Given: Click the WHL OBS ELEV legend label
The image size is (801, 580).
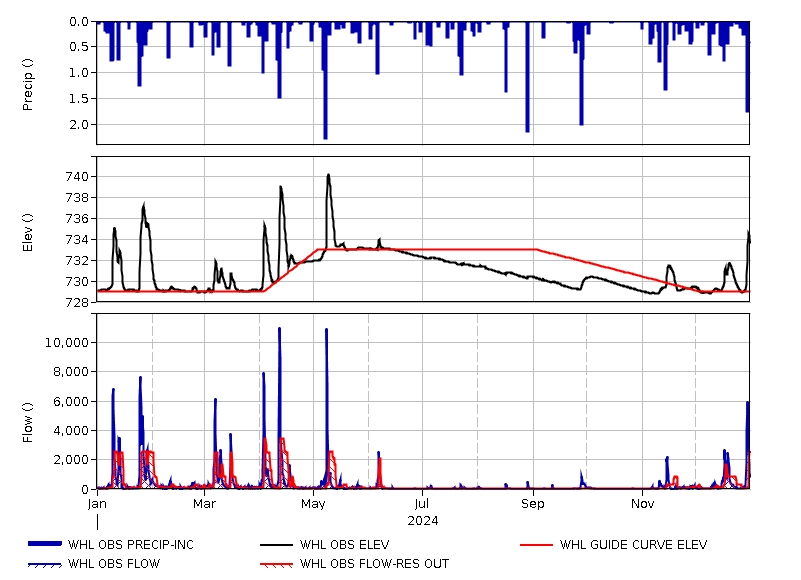Looking at the screenshot, I should 344,545.
